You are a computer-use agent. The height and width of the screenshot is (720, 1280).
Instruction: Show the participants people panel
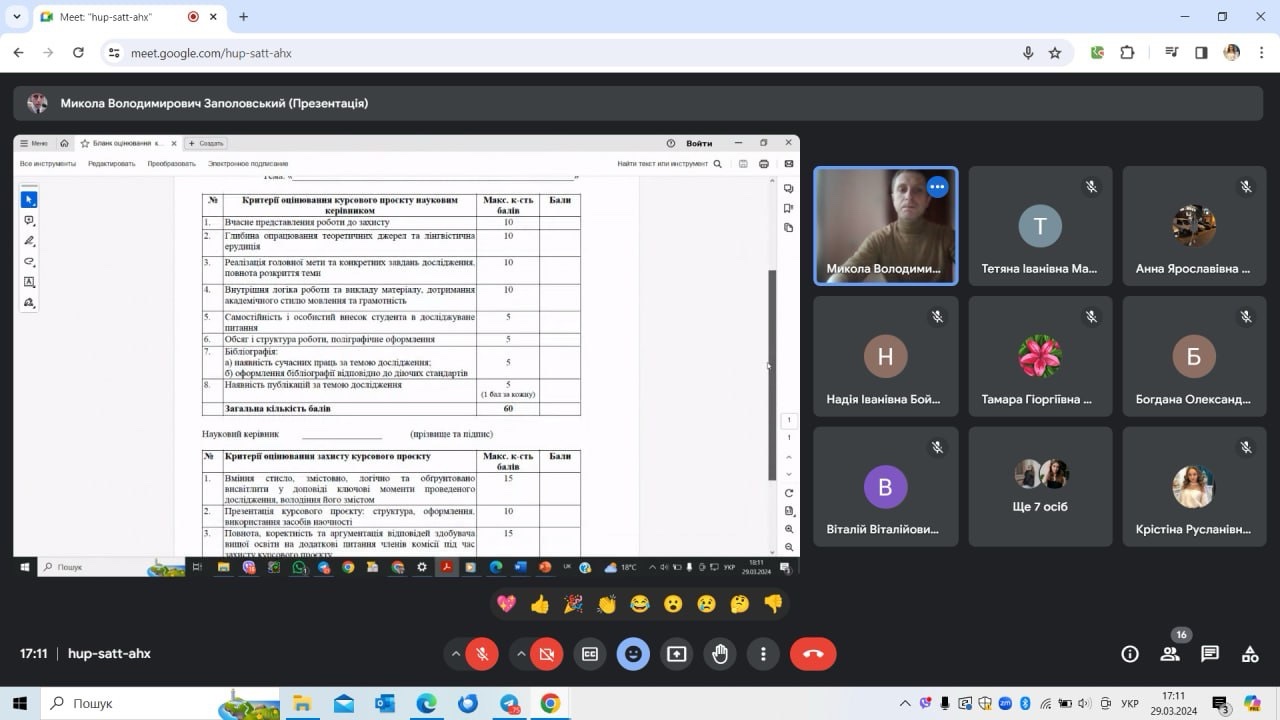pos(1170,654)
